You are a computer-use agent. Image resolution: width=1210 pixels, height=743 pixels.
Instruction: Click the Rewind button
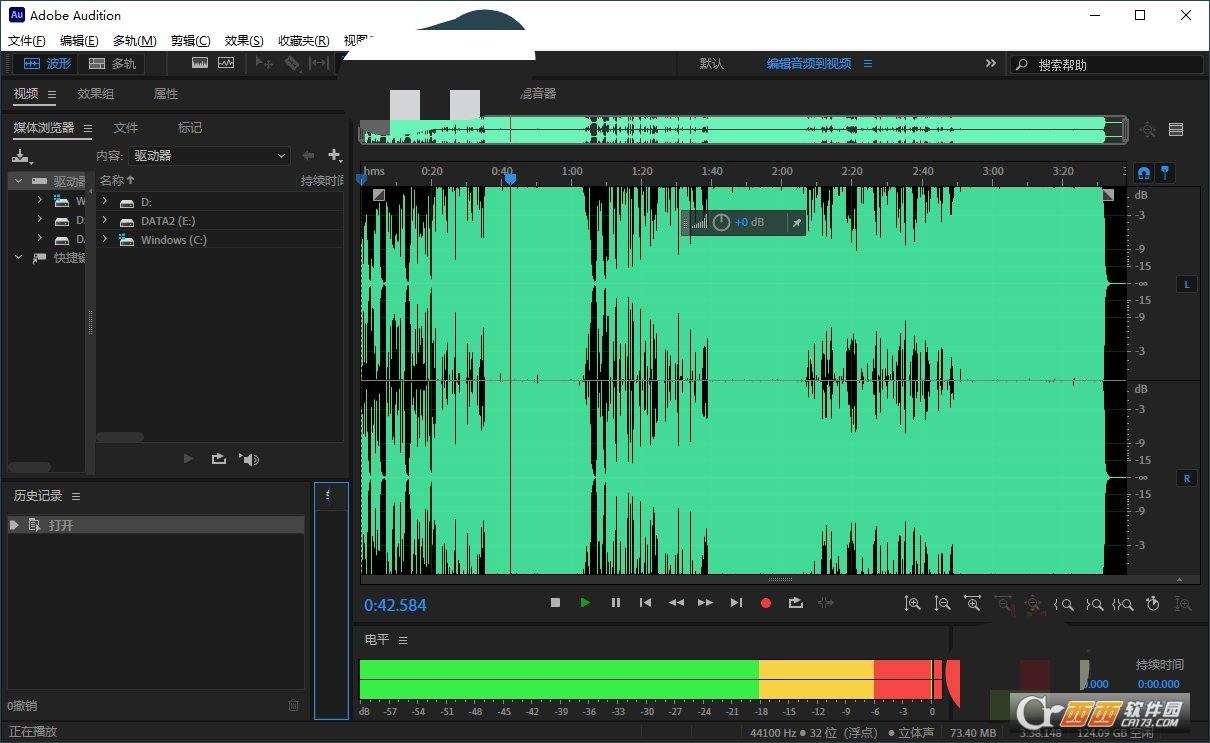point(676,603)
